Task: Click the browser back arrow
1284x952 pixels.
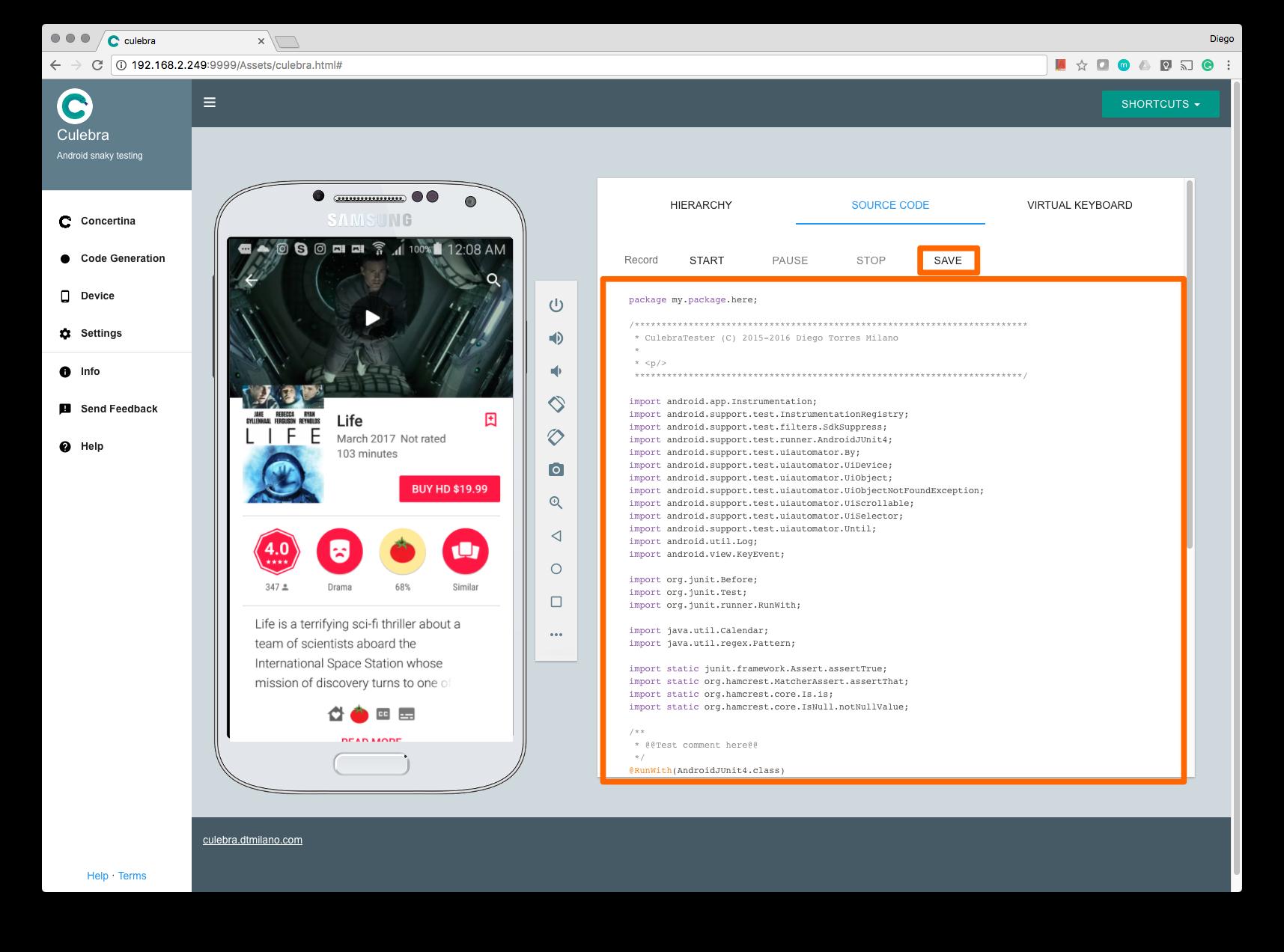Action: coord(55,65)
